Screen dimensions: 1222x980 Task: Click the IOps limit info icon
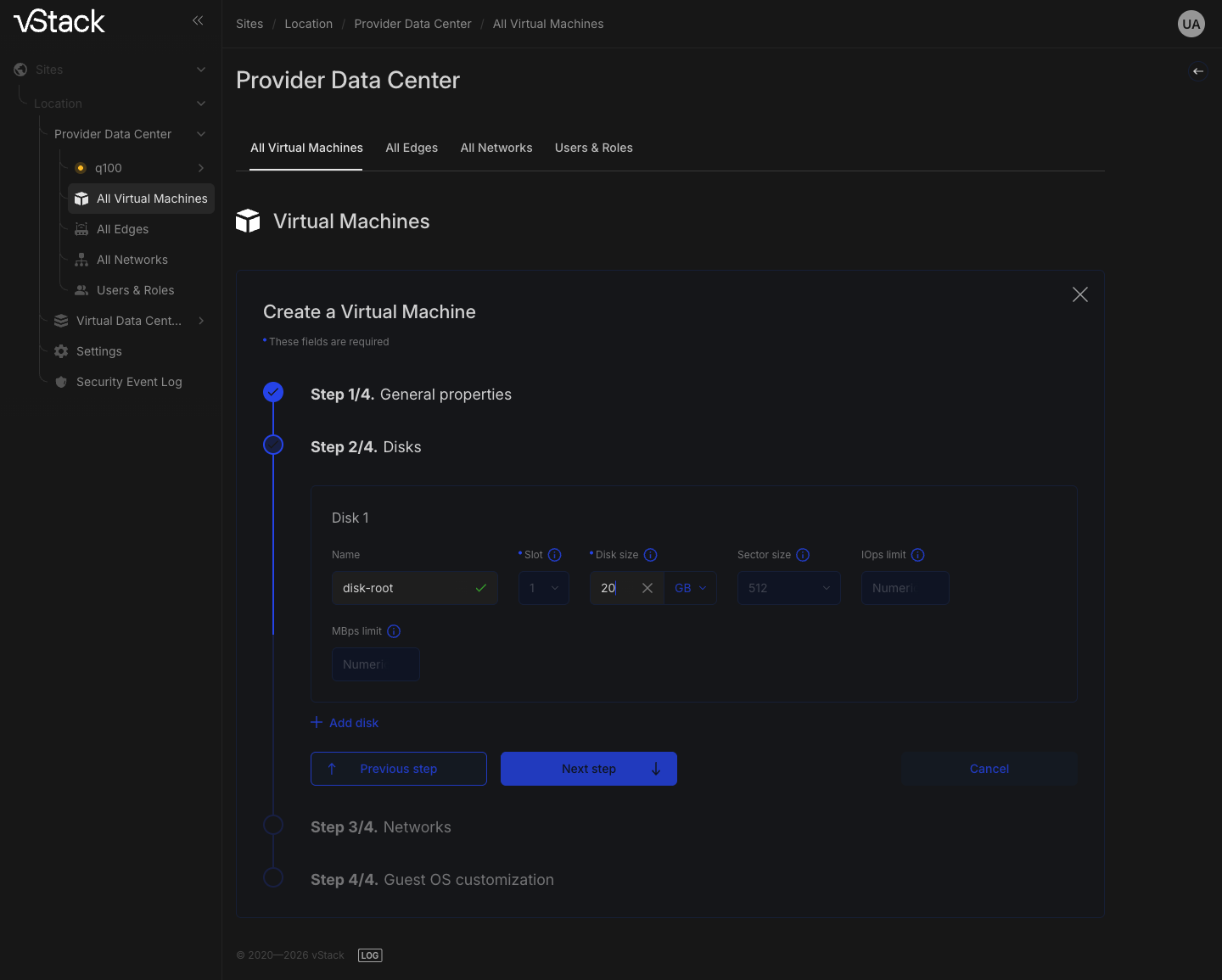[x=918, y=555]
